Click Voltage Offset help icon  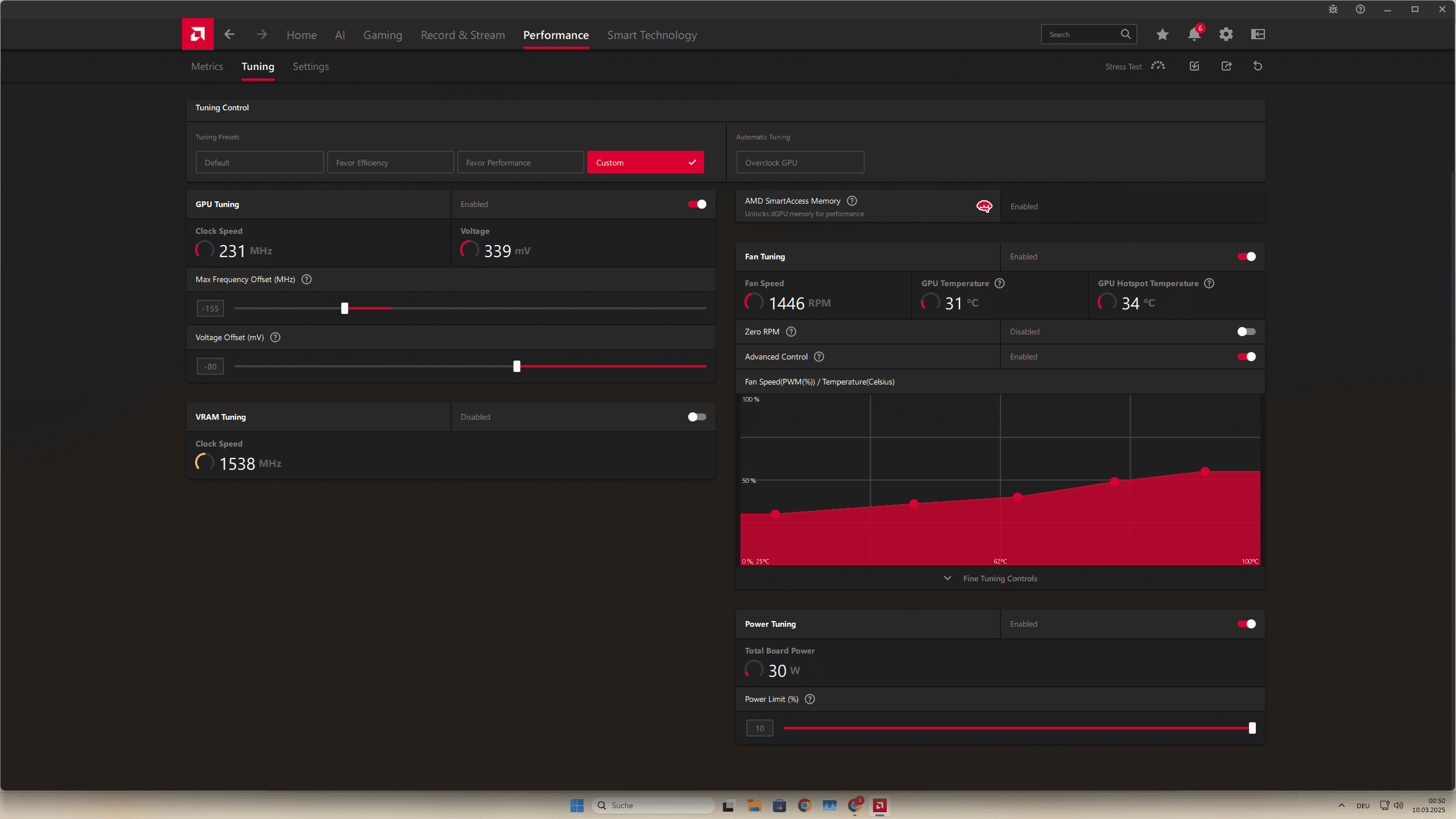275,337
